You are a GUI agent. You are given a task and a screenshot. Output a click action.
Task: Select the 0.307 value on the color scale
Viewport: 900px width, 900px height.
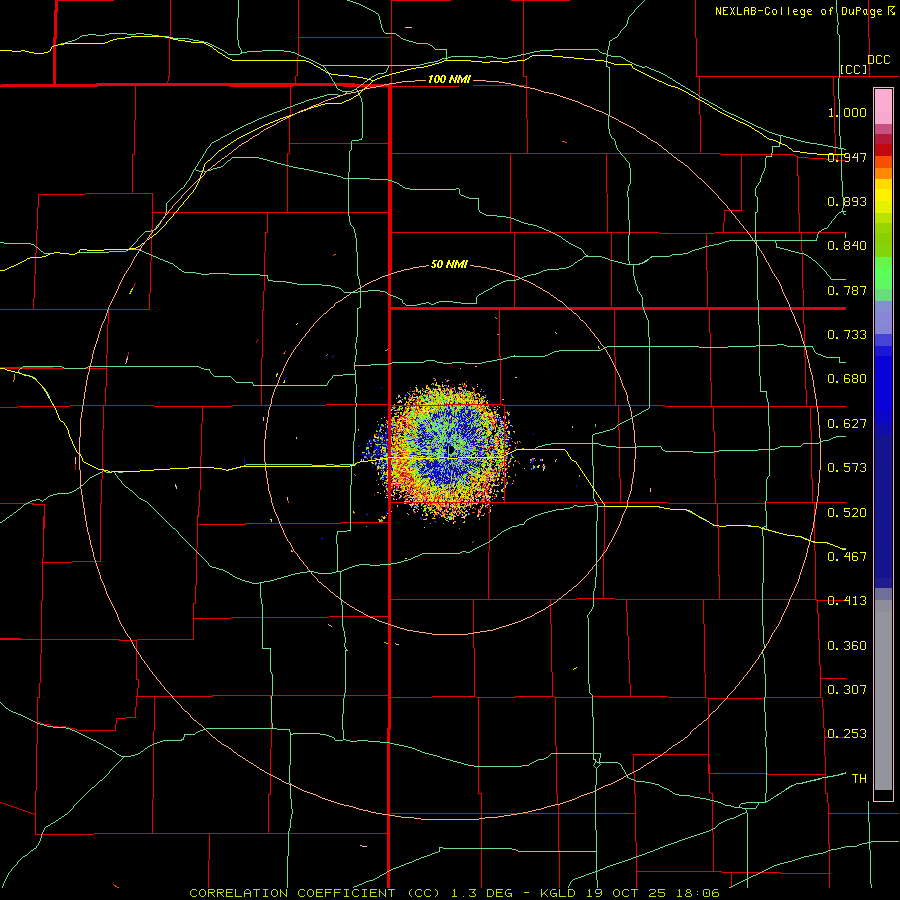coord(847,690)
